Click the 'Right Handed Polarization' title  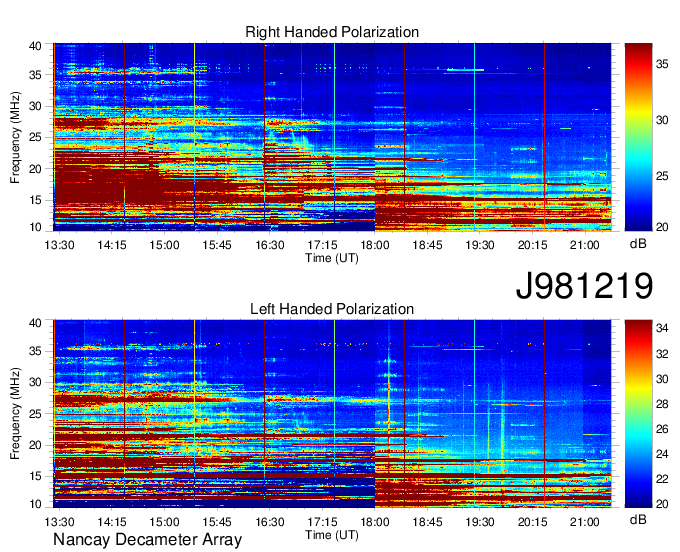click(x=332, y=32)
